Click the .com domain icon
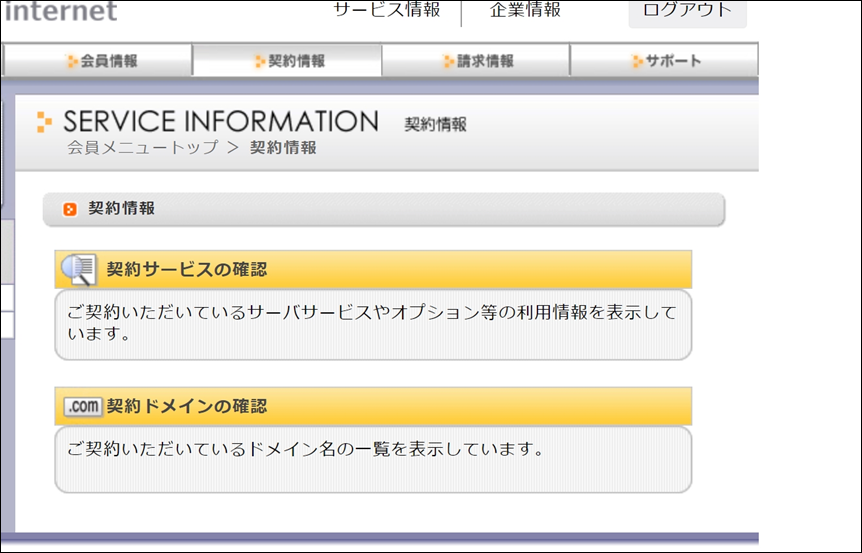Image resolution: width=862 pixels, height=553 pixels. (x=84, y=406)
